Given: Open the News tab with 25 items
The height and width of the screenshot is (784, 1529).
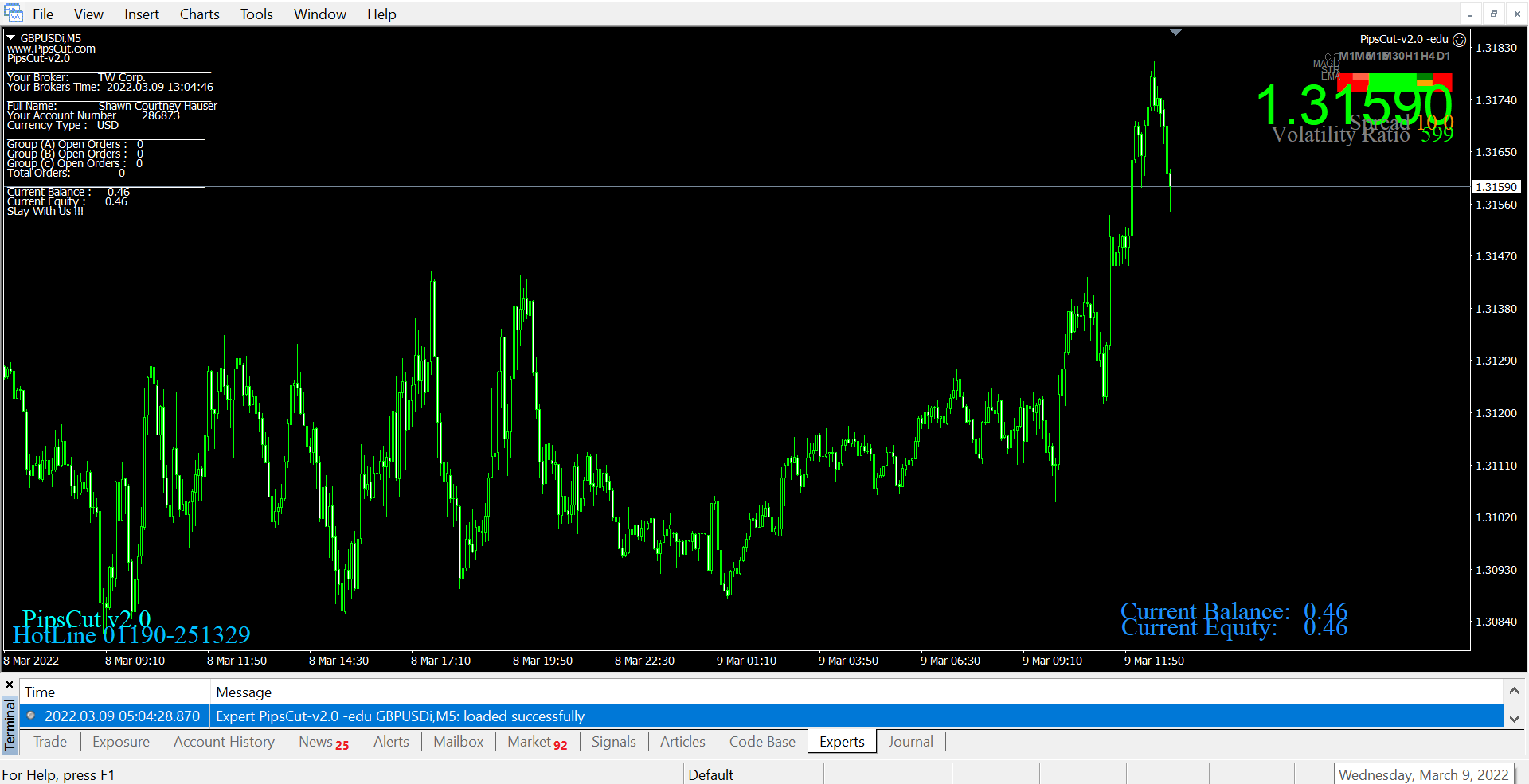Looking at the screenshot, I should [x=323, y=742].
